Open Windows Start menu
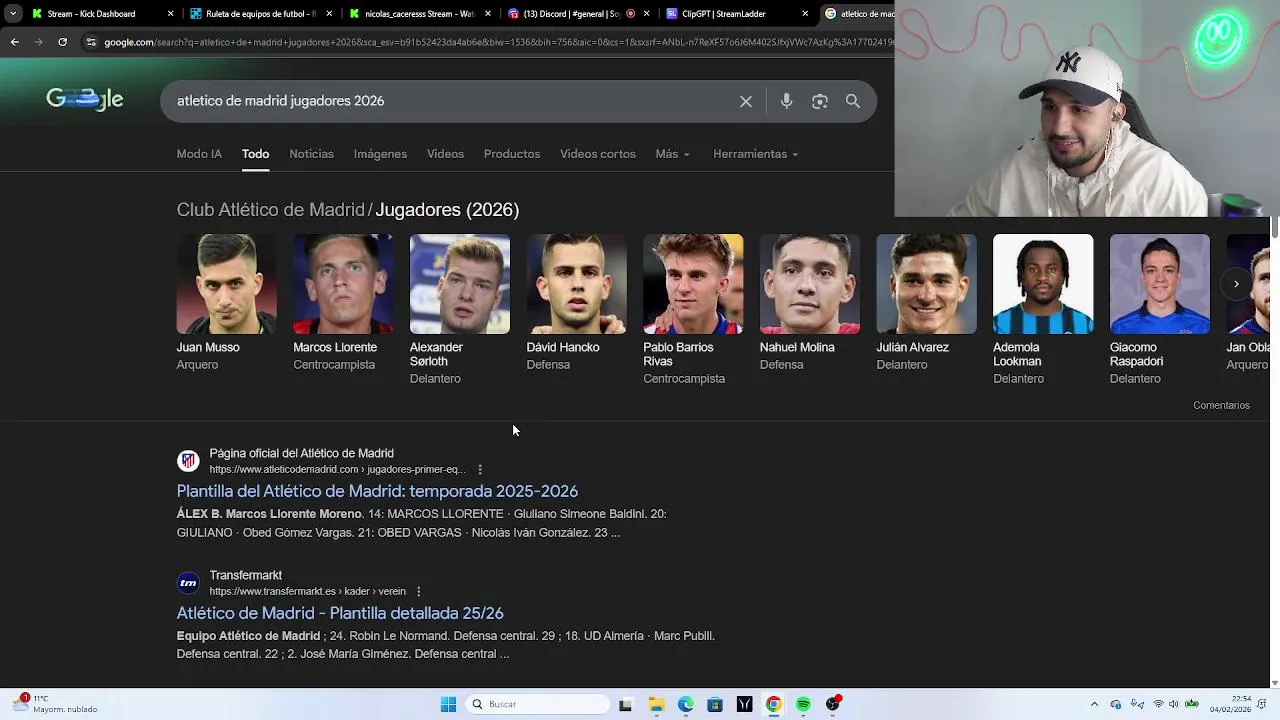This screenshot has width=1280, height=720. [448, 704]
